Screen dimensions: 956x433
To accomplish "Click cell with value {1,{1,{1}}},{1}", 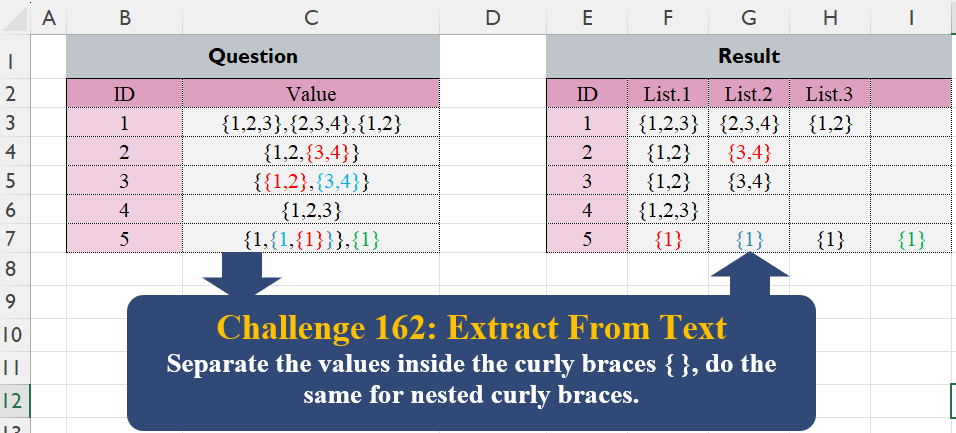I will coord(311,240).
